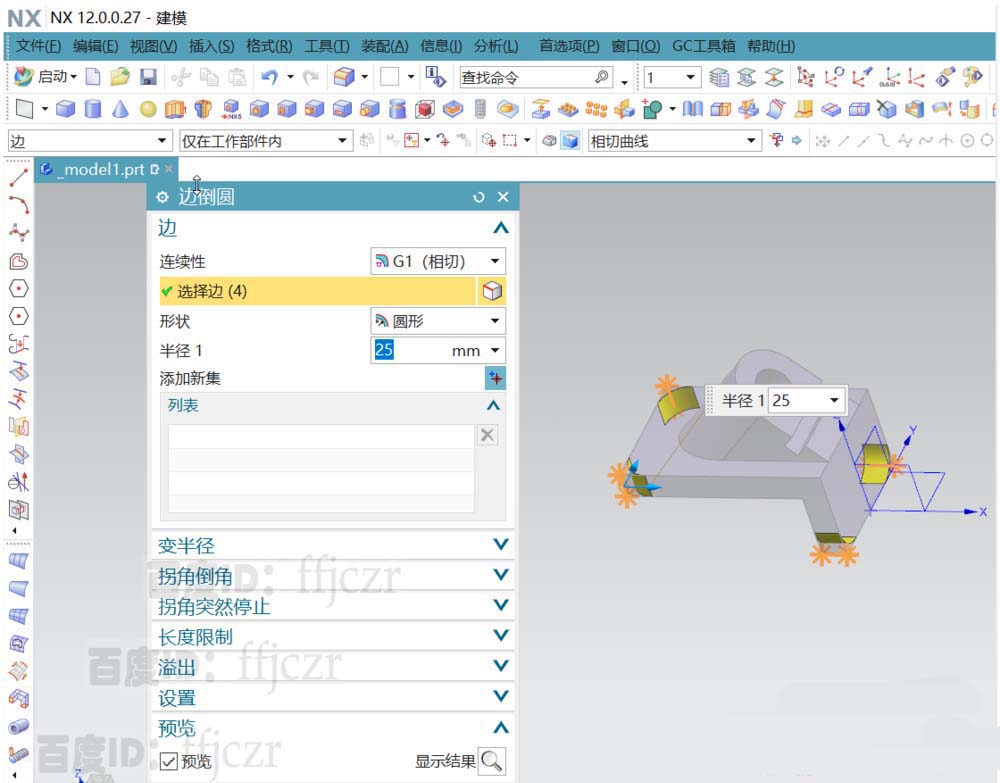Toggle the highlighted blue cube selection icon

coord(570,141)
